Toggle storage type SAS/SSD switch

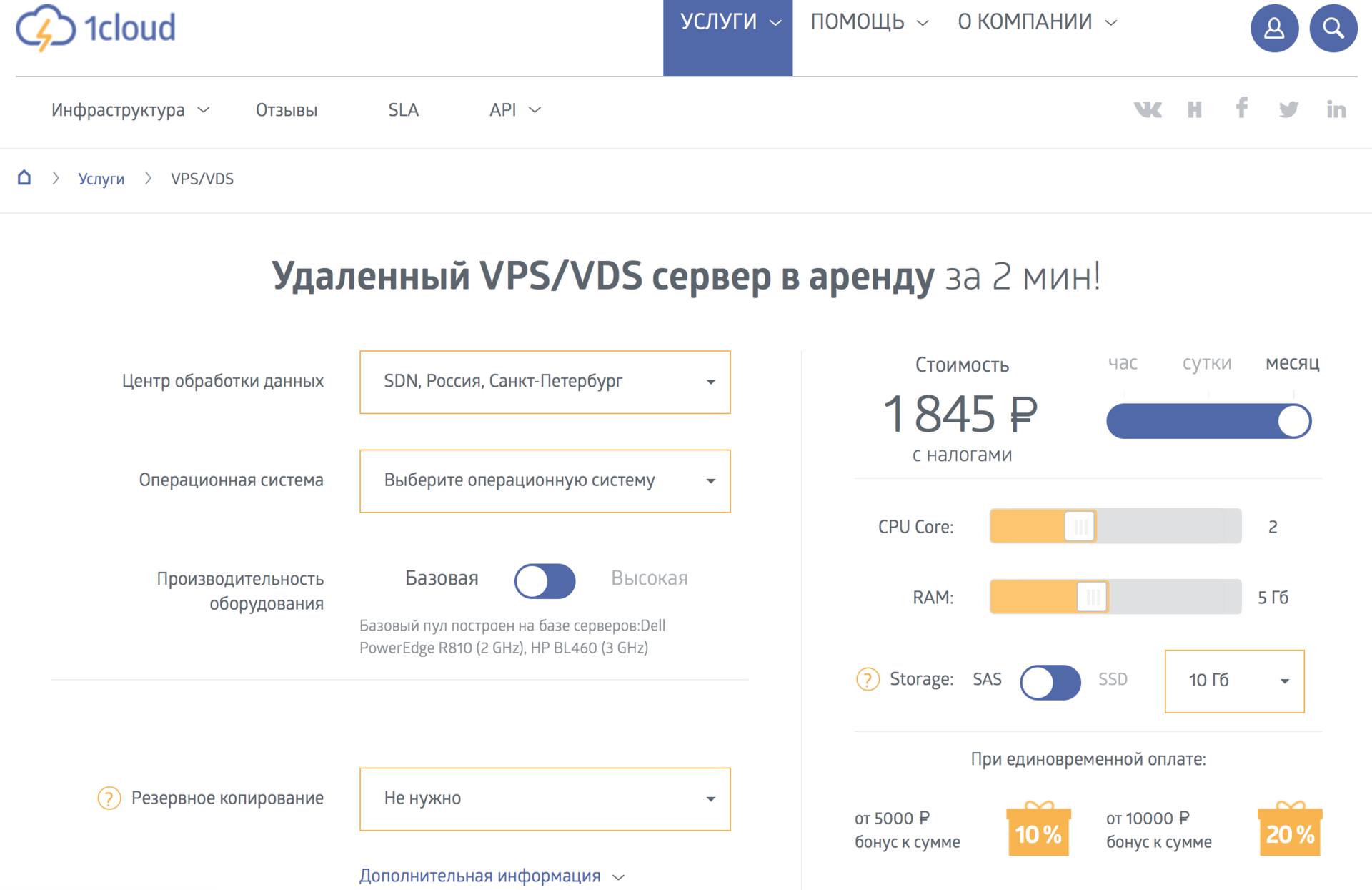point(1050,682)
